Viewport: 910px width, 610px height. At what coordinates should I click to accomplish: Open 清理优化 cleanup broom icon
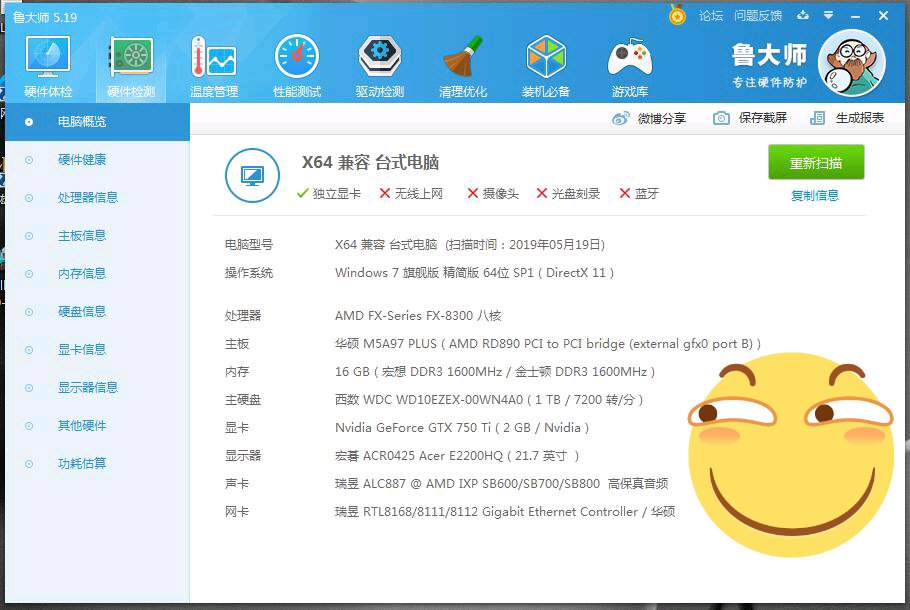463,67
